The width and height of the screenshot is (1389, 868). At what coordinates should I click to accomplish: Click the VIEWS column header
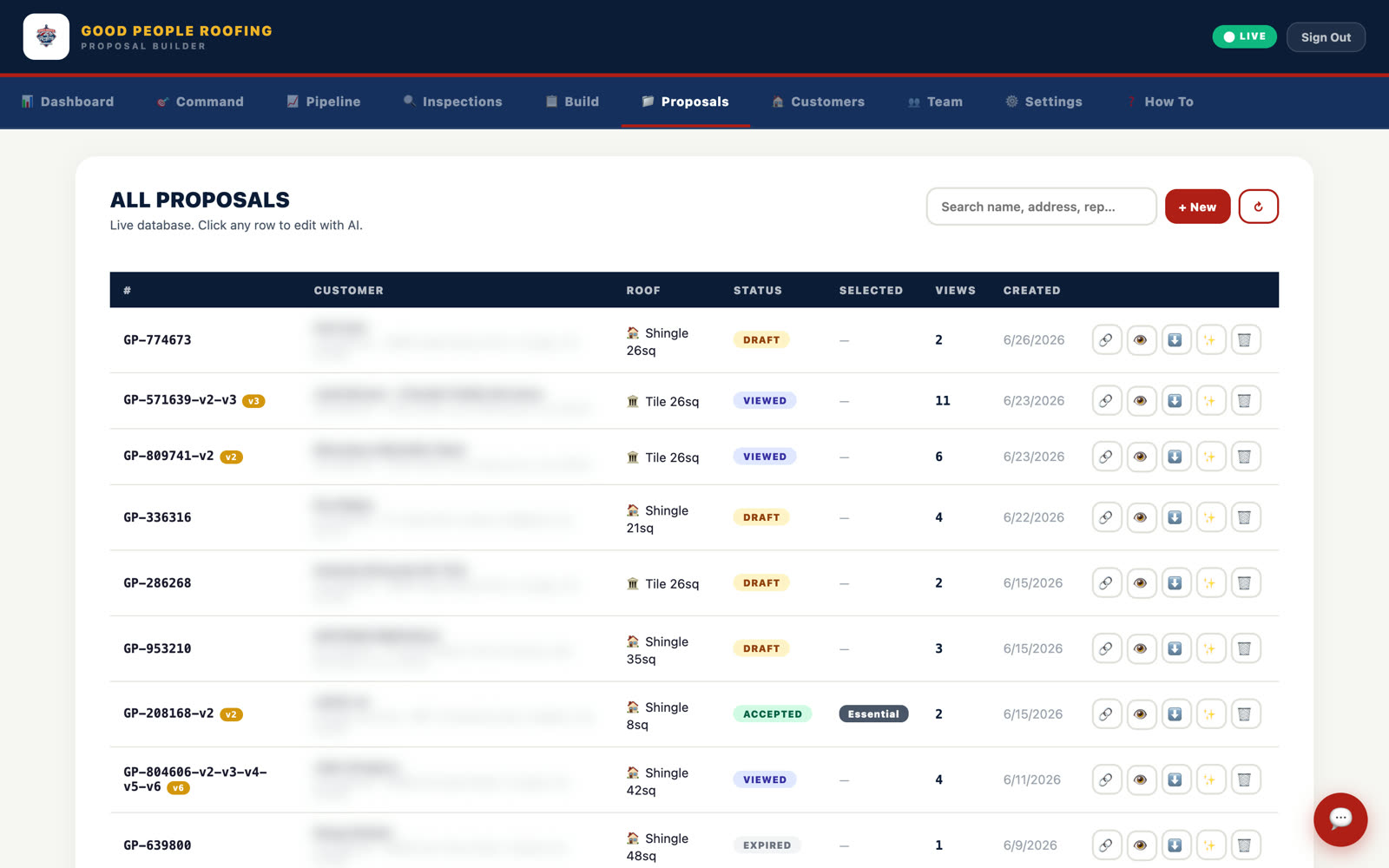(x=955, y=291)
